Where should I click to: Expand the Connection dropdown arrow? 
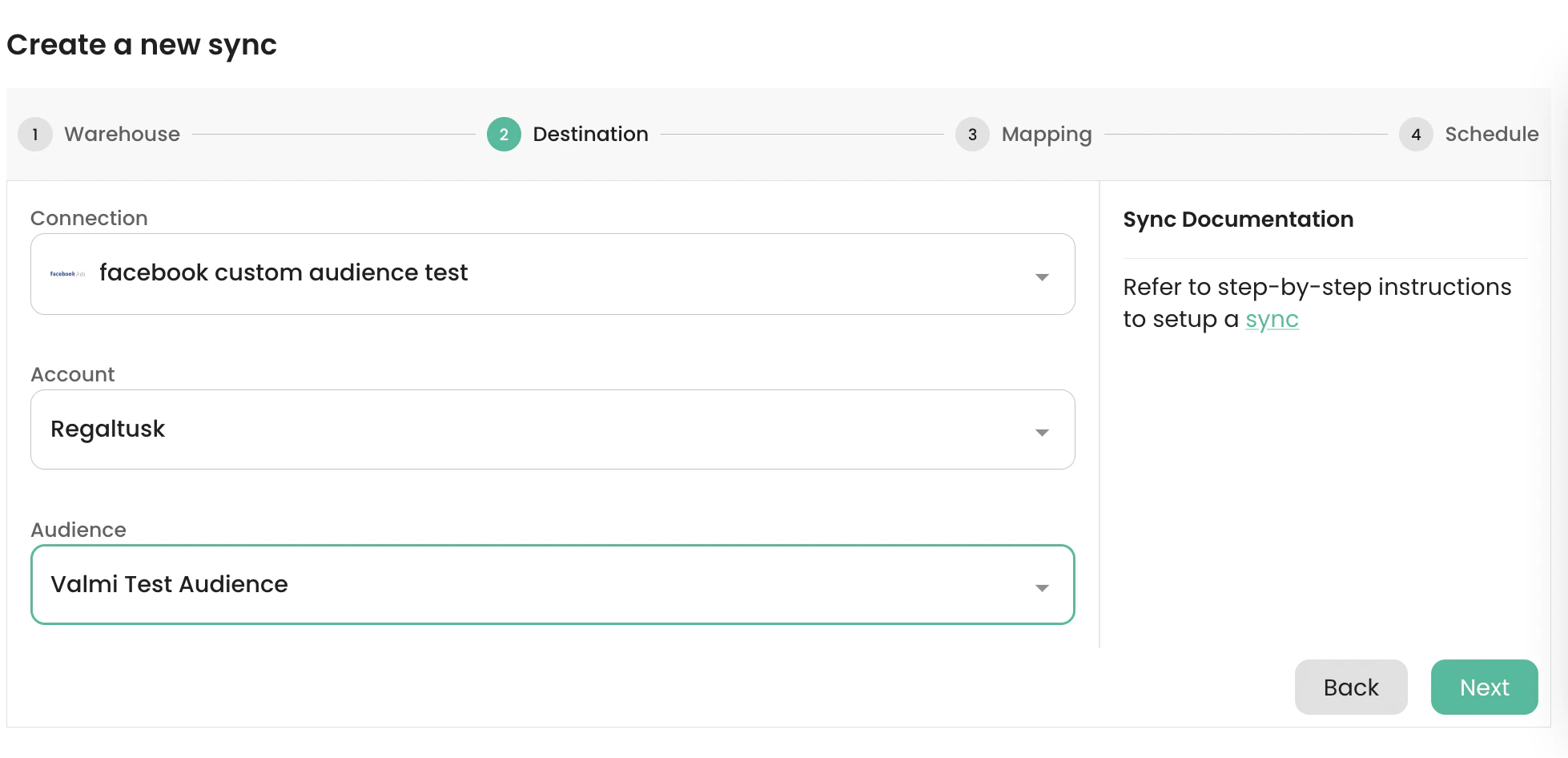point(1042,276)
